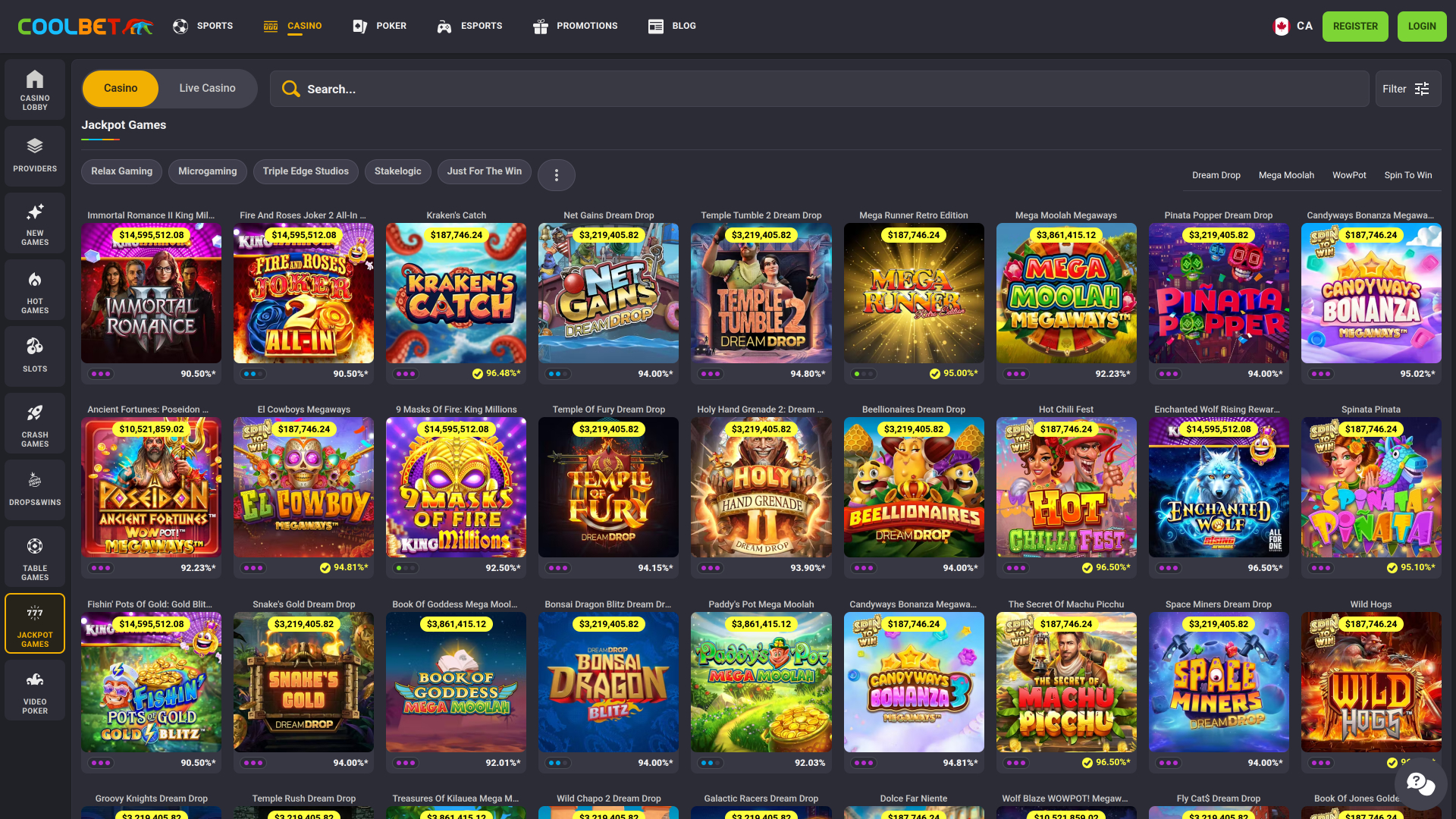Open the Drops&Wins section
This screenshot has height=819, width=1456.
pos(34,489)
